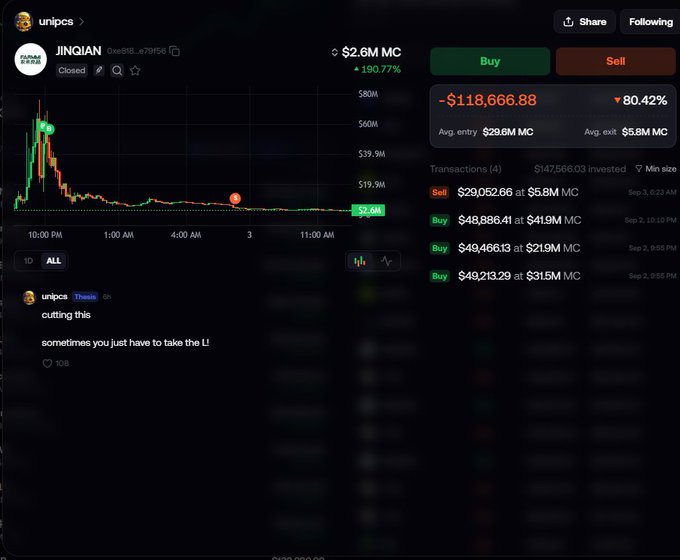The width and height of the screenshot is (680, 560).
Task: Select the Buy $49,213.29 transaction row
Action: 552,276
